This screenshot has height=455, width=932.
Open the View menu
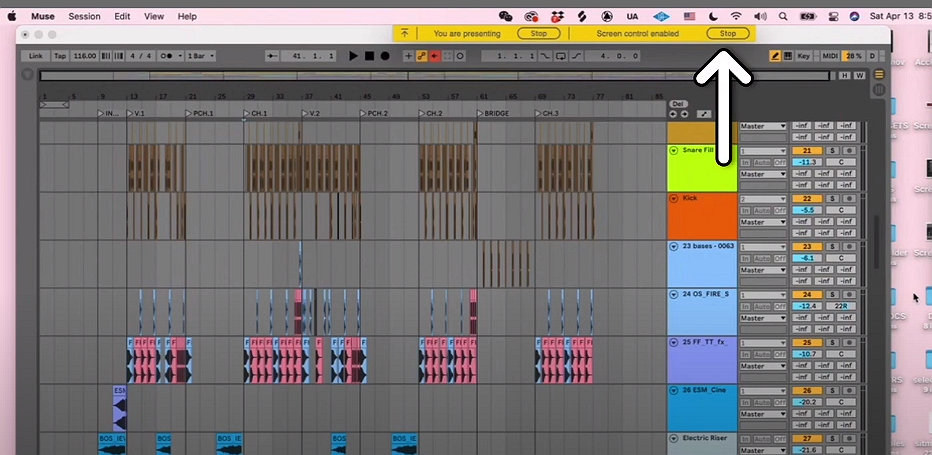(x=154, y=17)
